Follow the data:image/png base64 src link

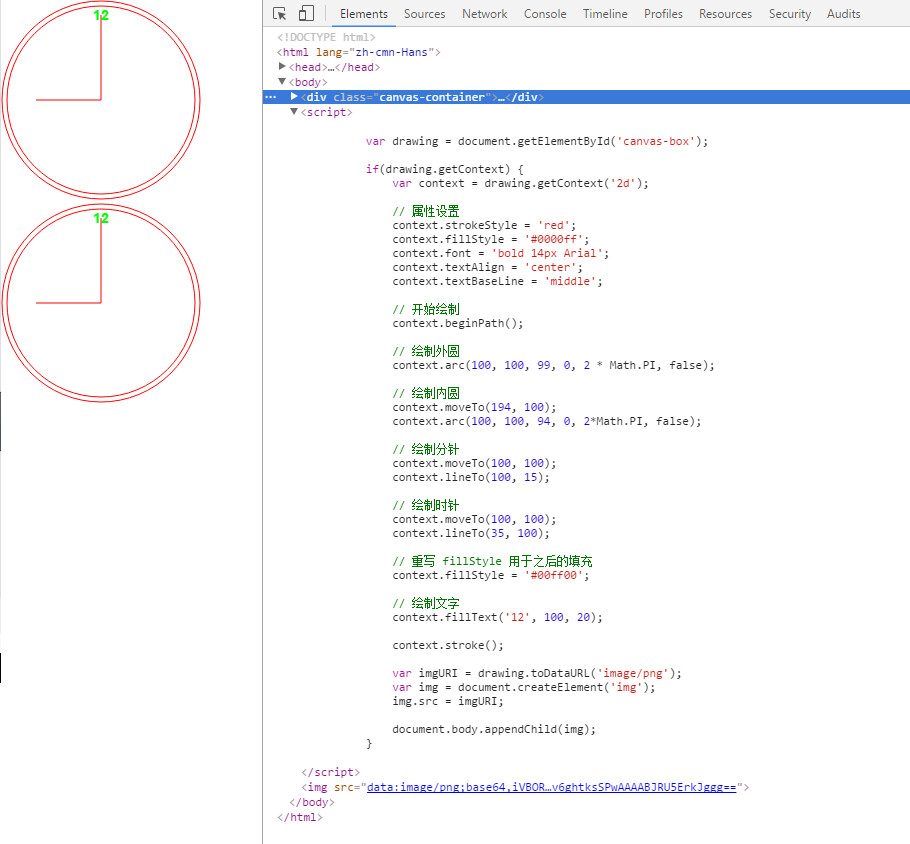551,788
